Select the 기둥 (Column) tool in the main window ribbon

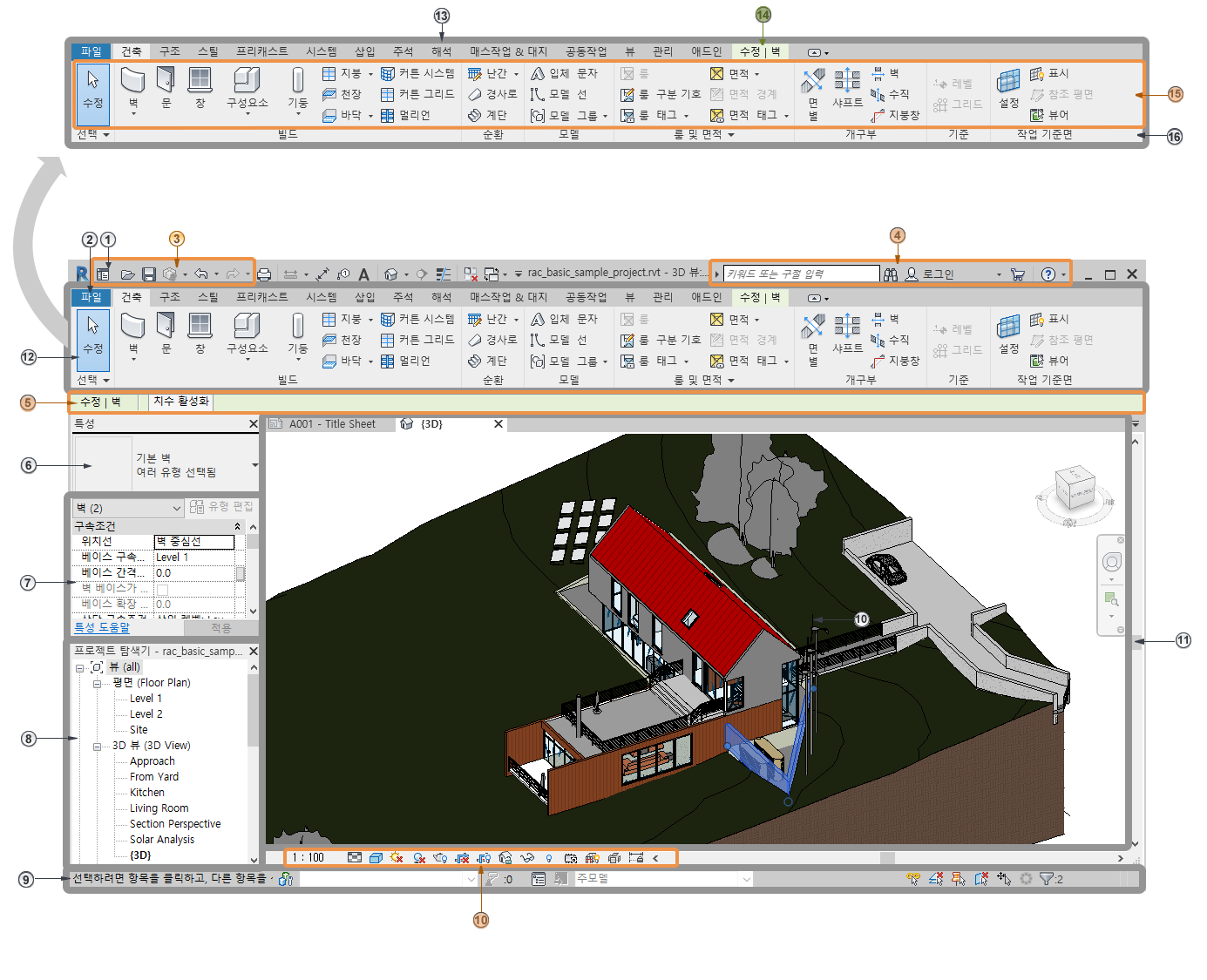coord(298,335)
